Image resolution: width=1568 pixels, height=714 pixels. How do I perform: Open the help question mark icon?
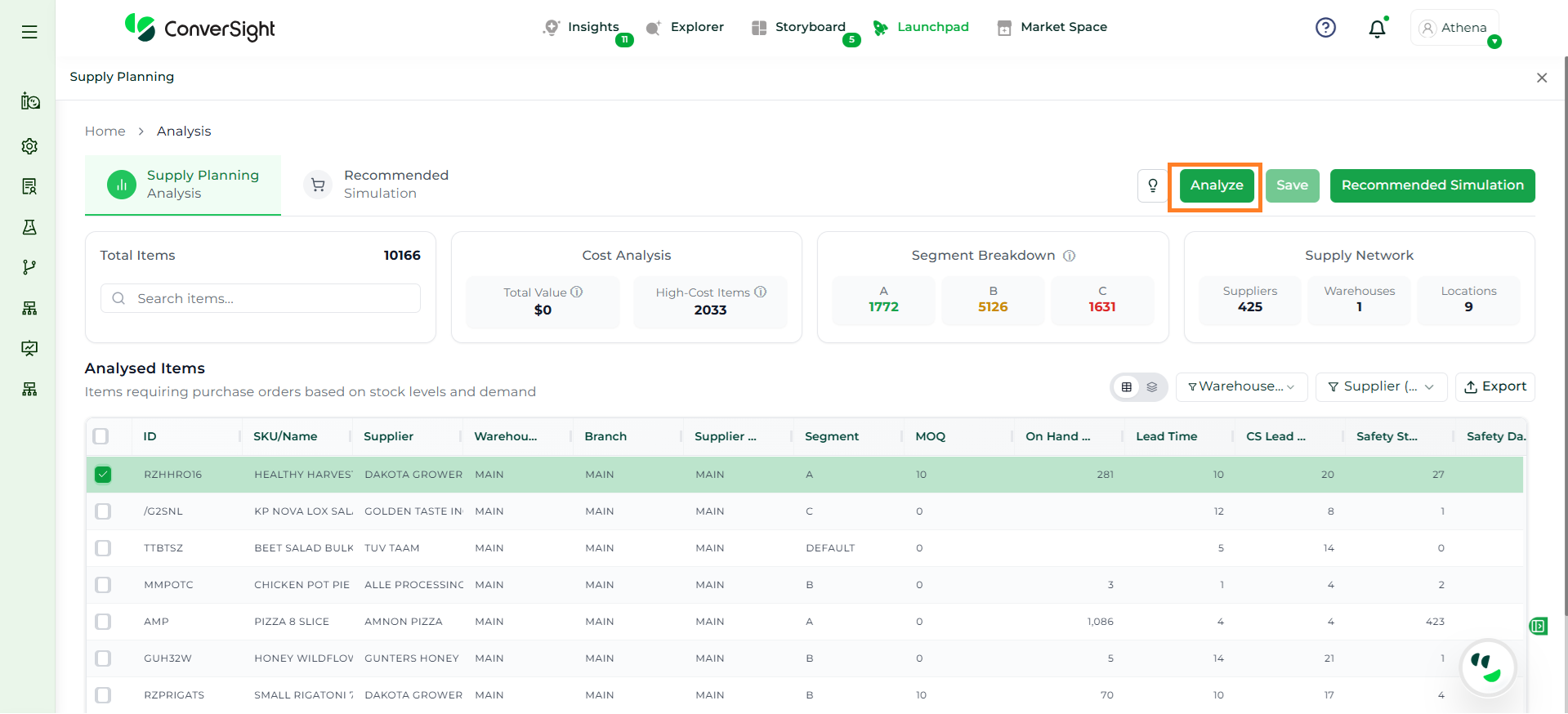(x=1325, y=28)
